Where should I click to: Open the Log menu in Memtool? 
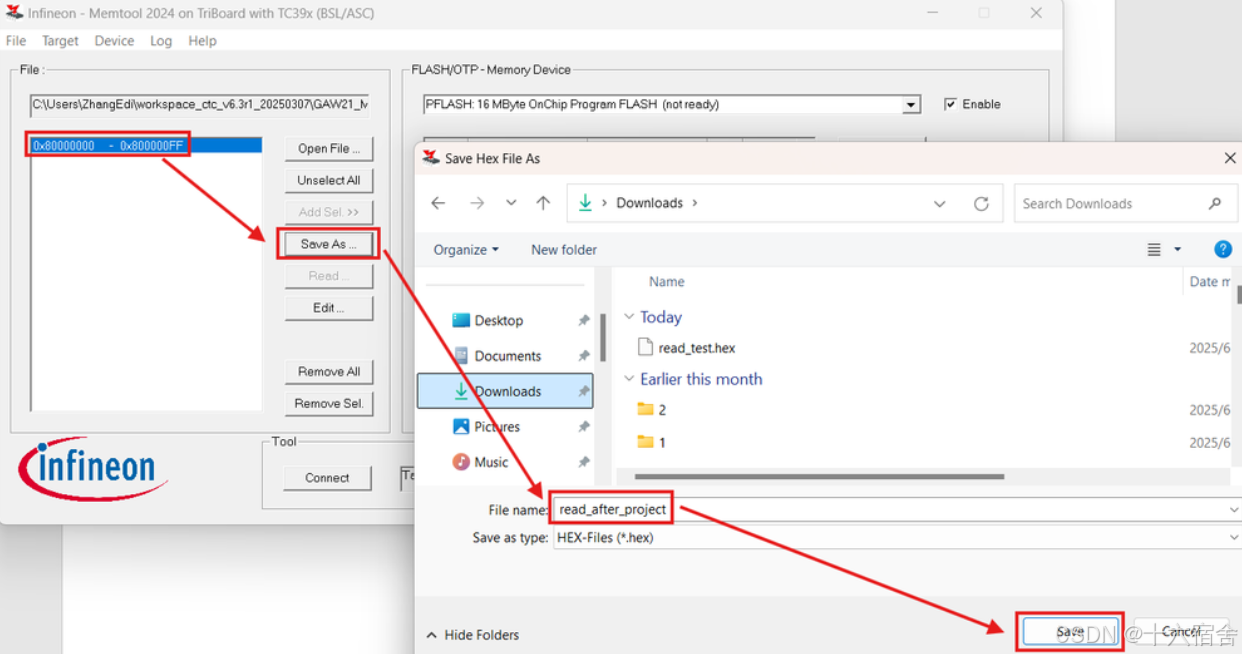(161, 41)
